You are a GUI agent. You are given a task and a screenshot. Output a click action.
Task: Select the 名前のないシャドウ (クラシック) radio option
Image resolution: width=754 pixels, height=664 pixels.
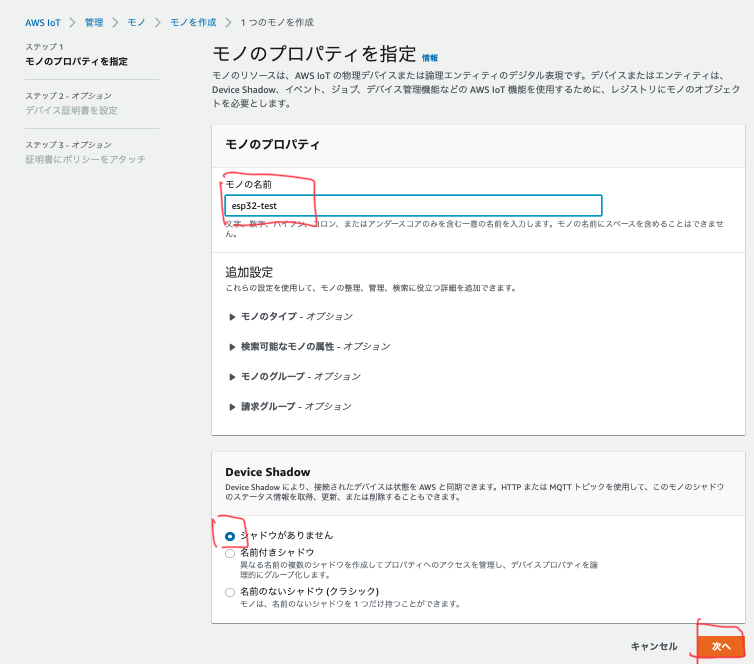coord(230,592)
